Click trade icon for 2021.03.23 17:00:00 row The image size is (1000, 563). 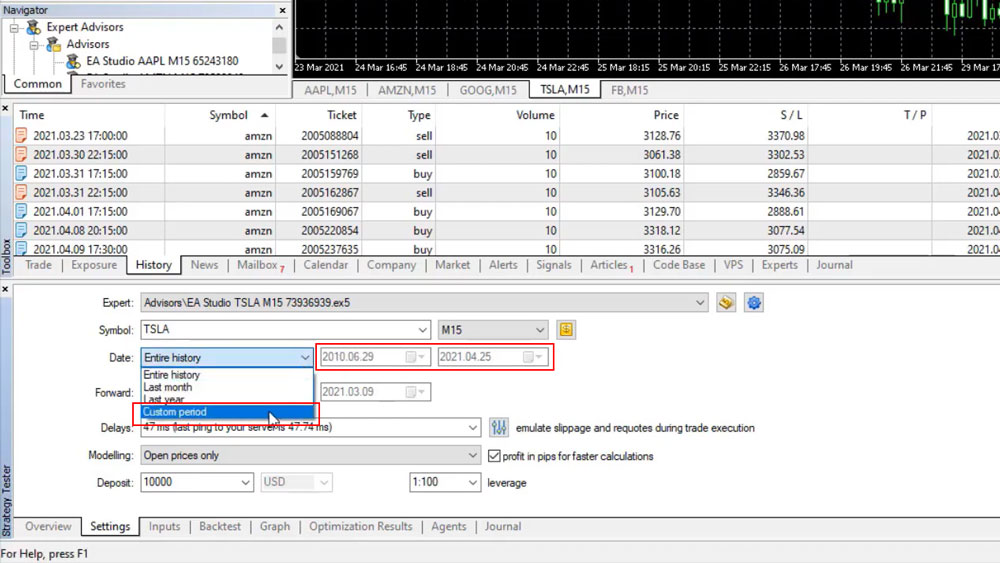pos(21,135)
